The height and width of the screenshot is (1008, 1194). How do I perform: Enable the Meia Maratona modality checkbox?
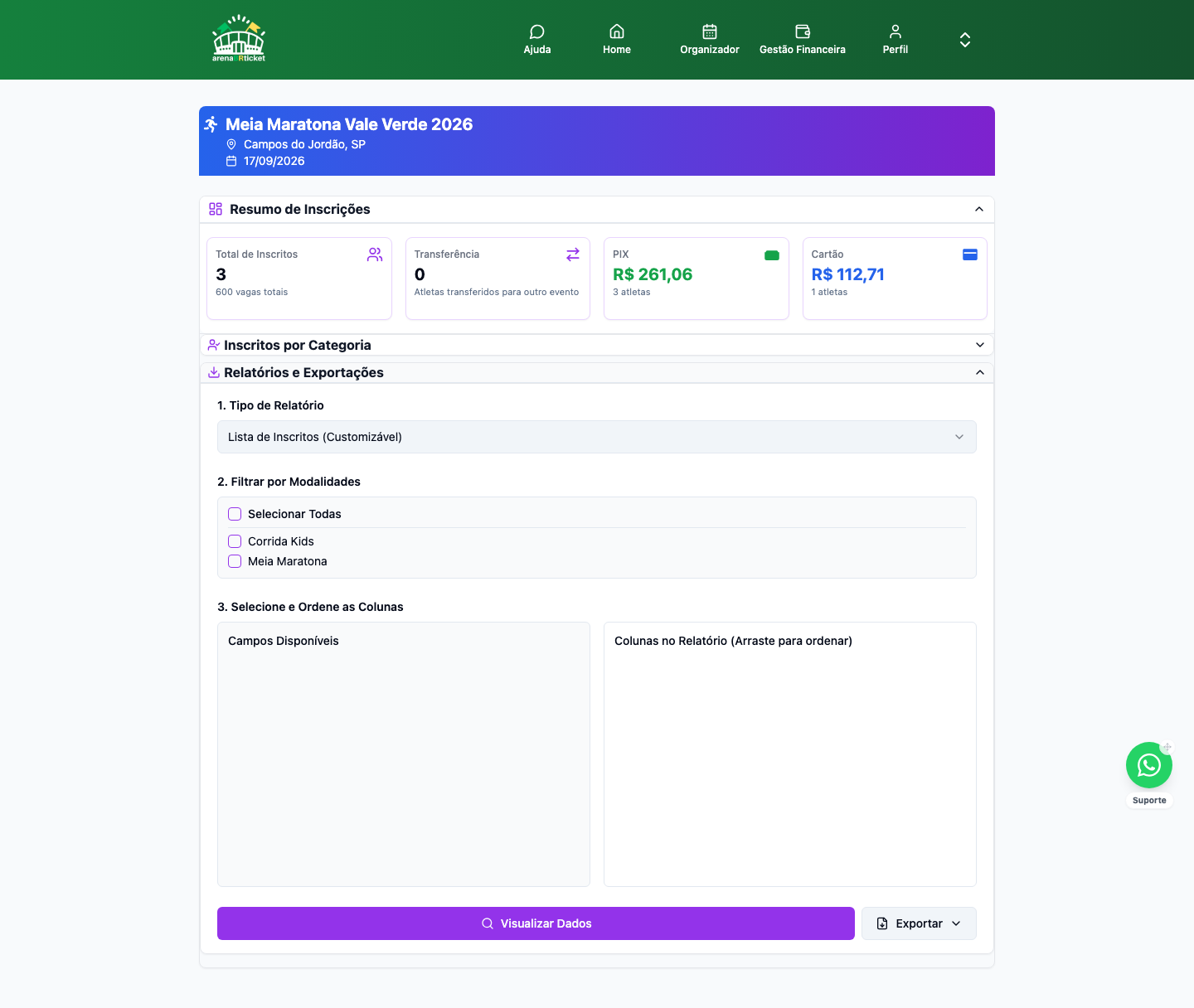click(235, 561)
